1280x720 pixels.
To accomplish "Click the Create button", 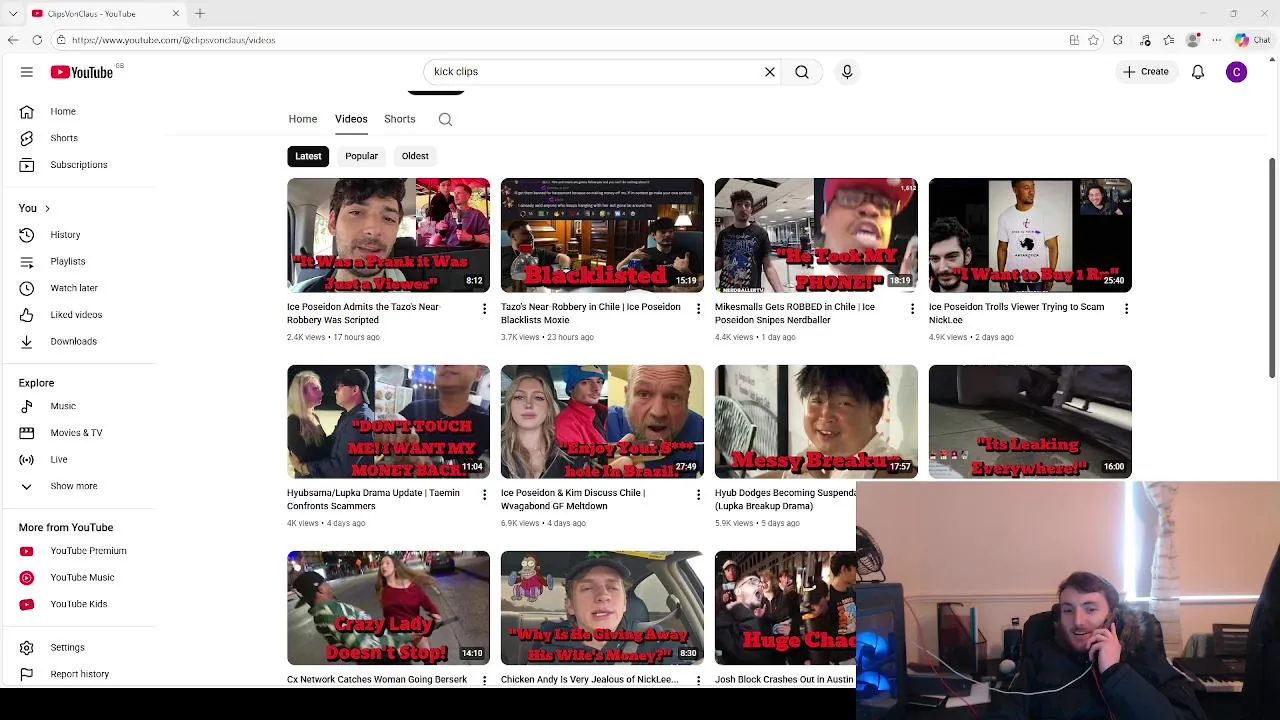I will click(1146, 72).
